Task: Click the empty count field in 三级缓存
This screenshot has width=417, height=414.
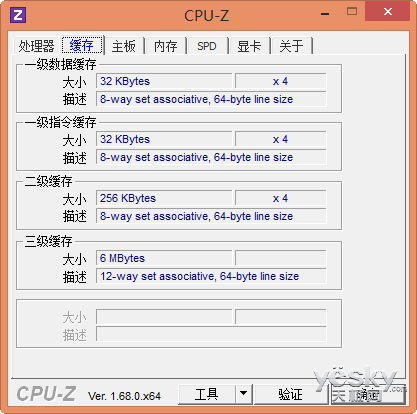Action: coord(280,258)
